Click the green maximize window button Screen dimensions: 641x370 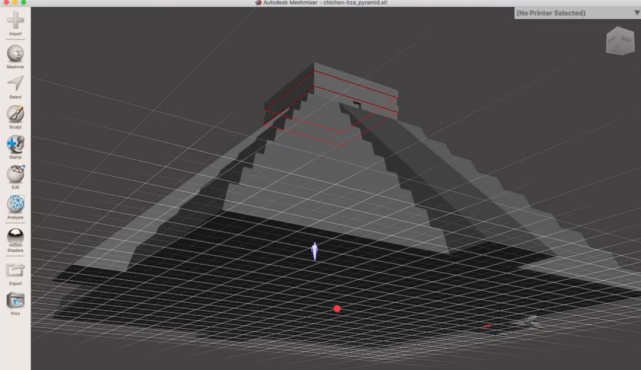23,2
